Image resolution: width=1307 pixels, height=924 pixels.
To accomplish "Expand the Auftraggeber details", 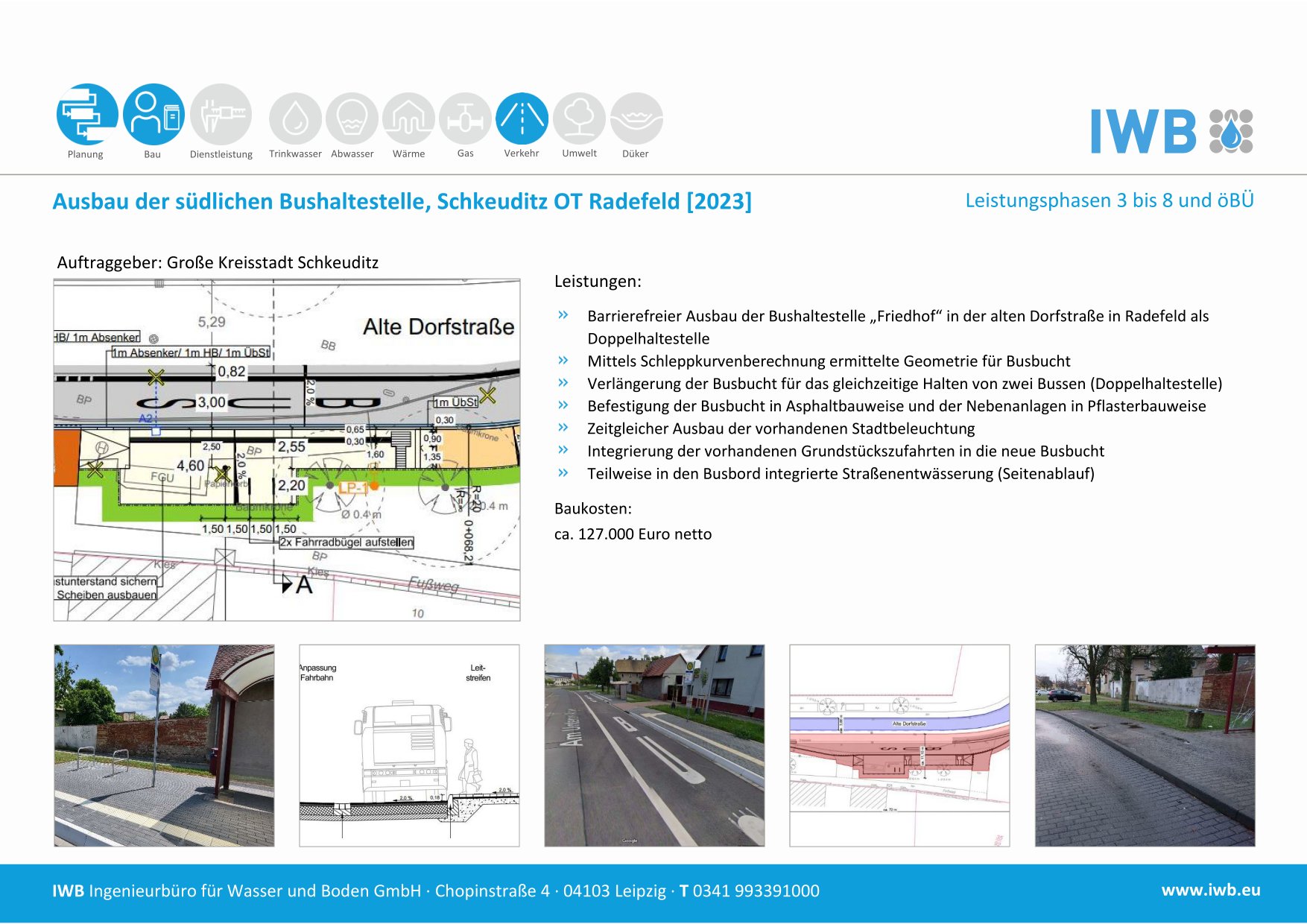I will [x=219, y=262].
